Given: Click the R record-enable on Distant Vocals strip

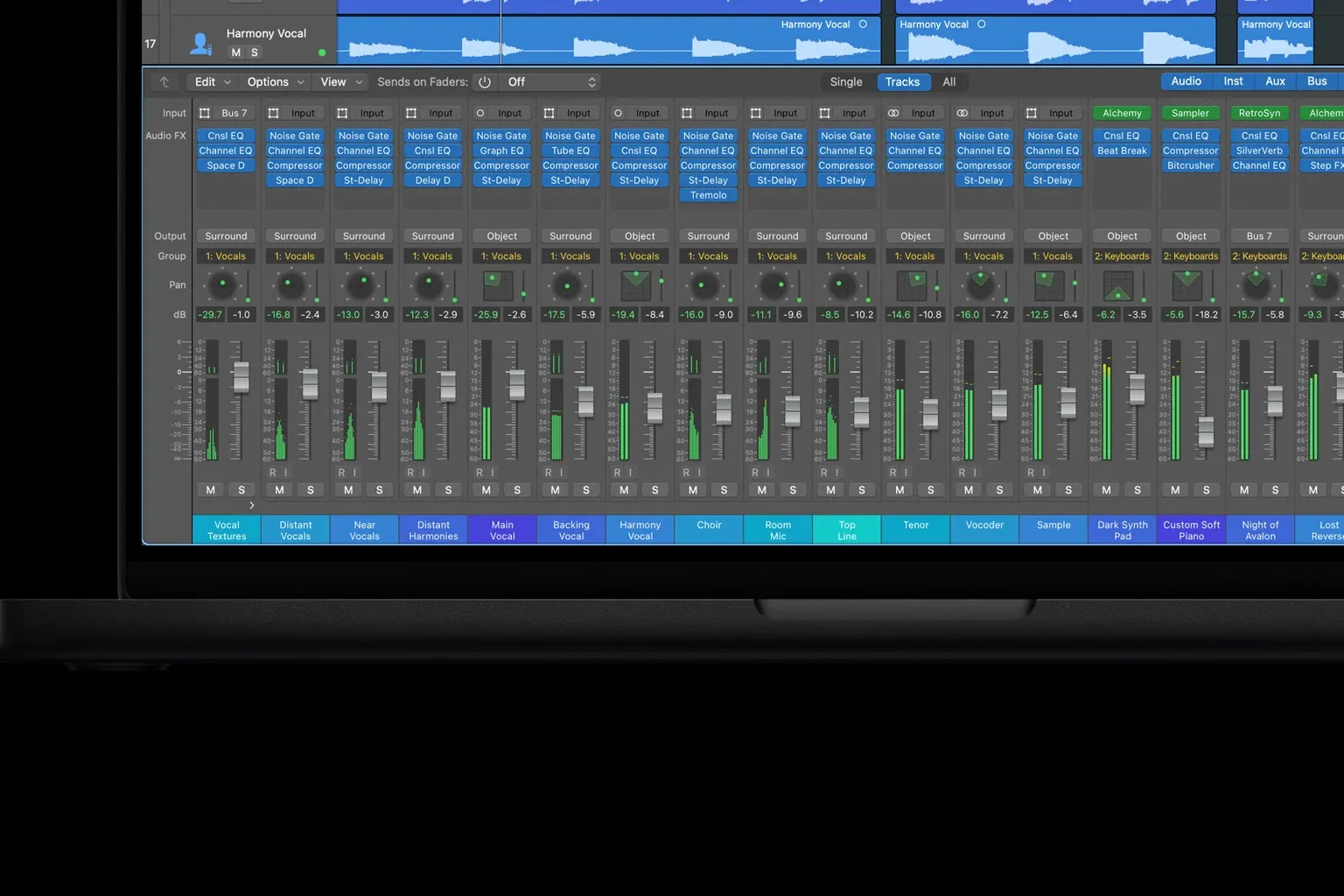Looking at the screenshot, I should 272,472.
